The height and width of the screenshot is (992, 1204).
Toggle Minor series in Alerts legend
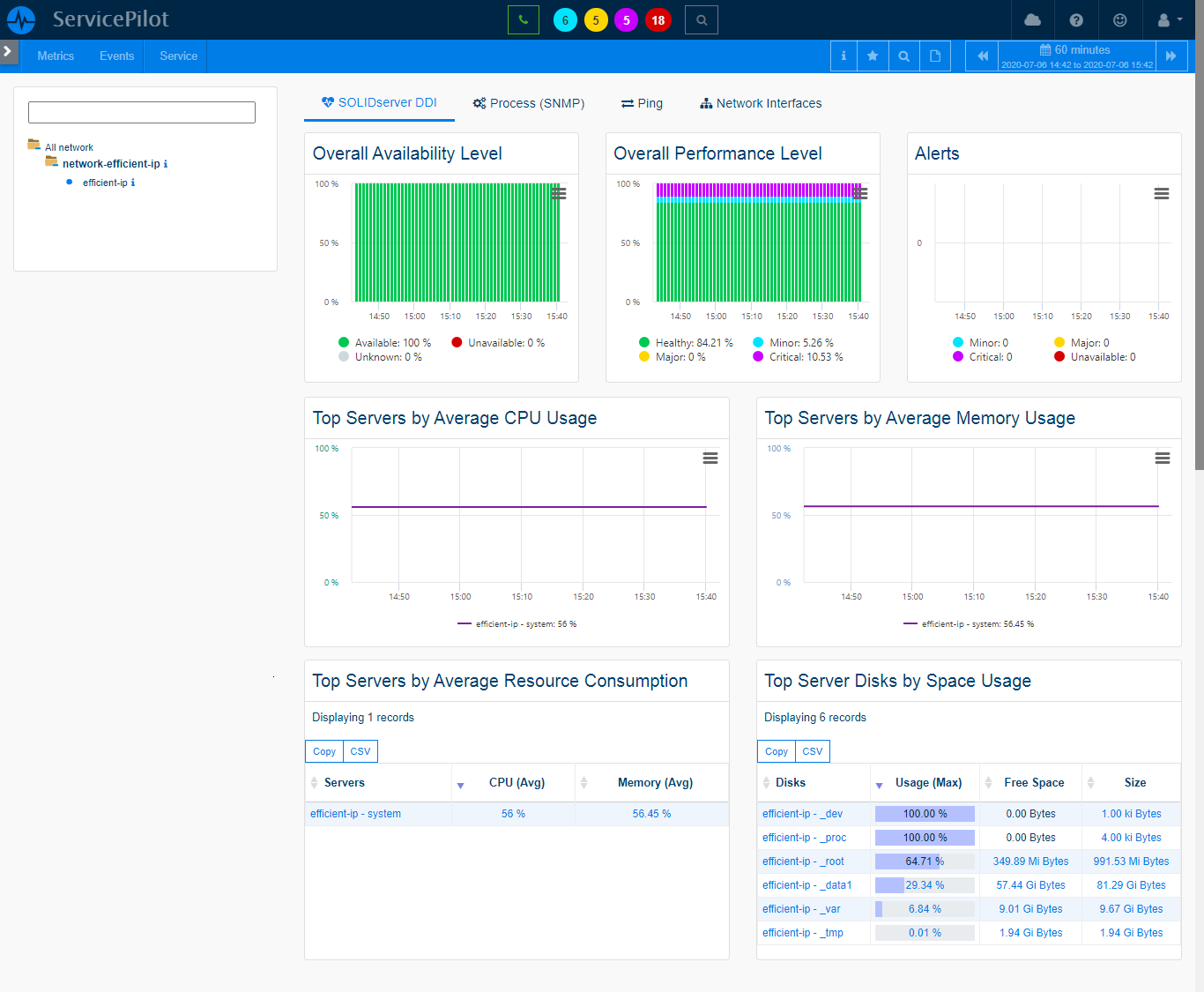coord(981,343)
